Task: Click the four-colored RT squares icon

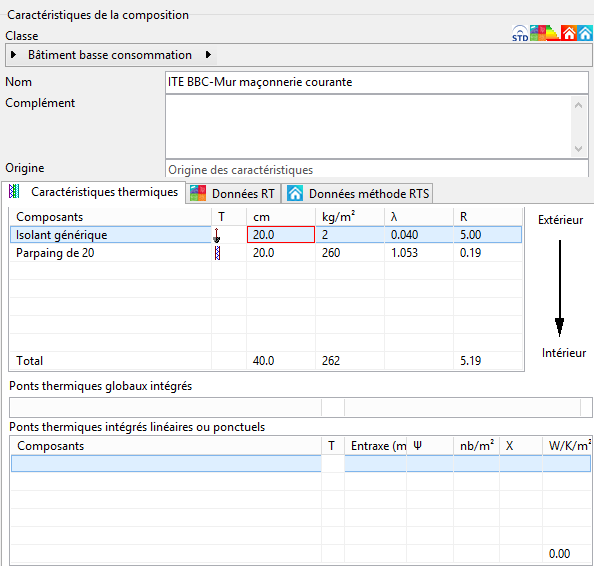Action: pyautogui.click(x=538, y=33)
